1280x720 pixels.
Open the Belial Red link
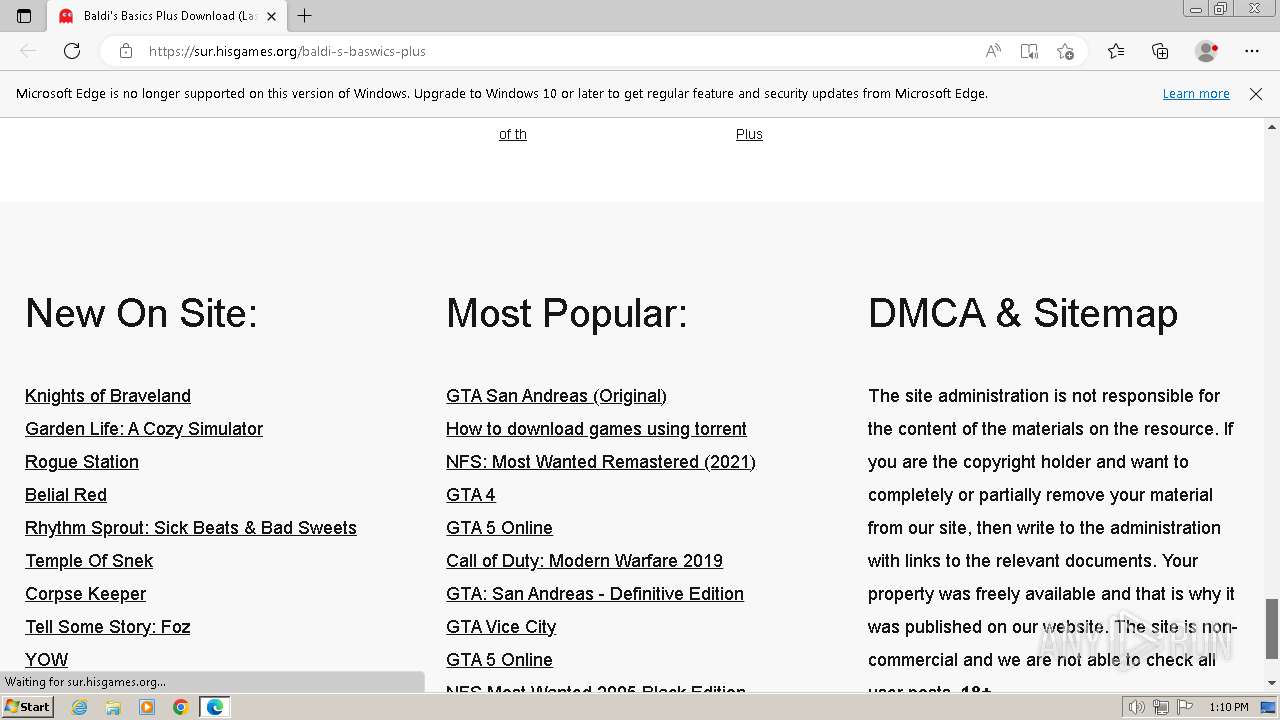point(66,495)
